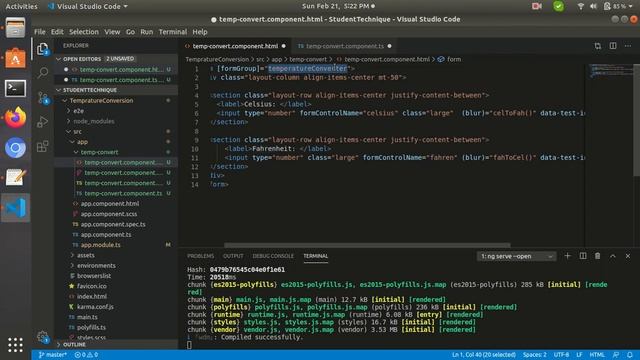Open the Run menu
The image size is (640, 360).
point(147,32)
